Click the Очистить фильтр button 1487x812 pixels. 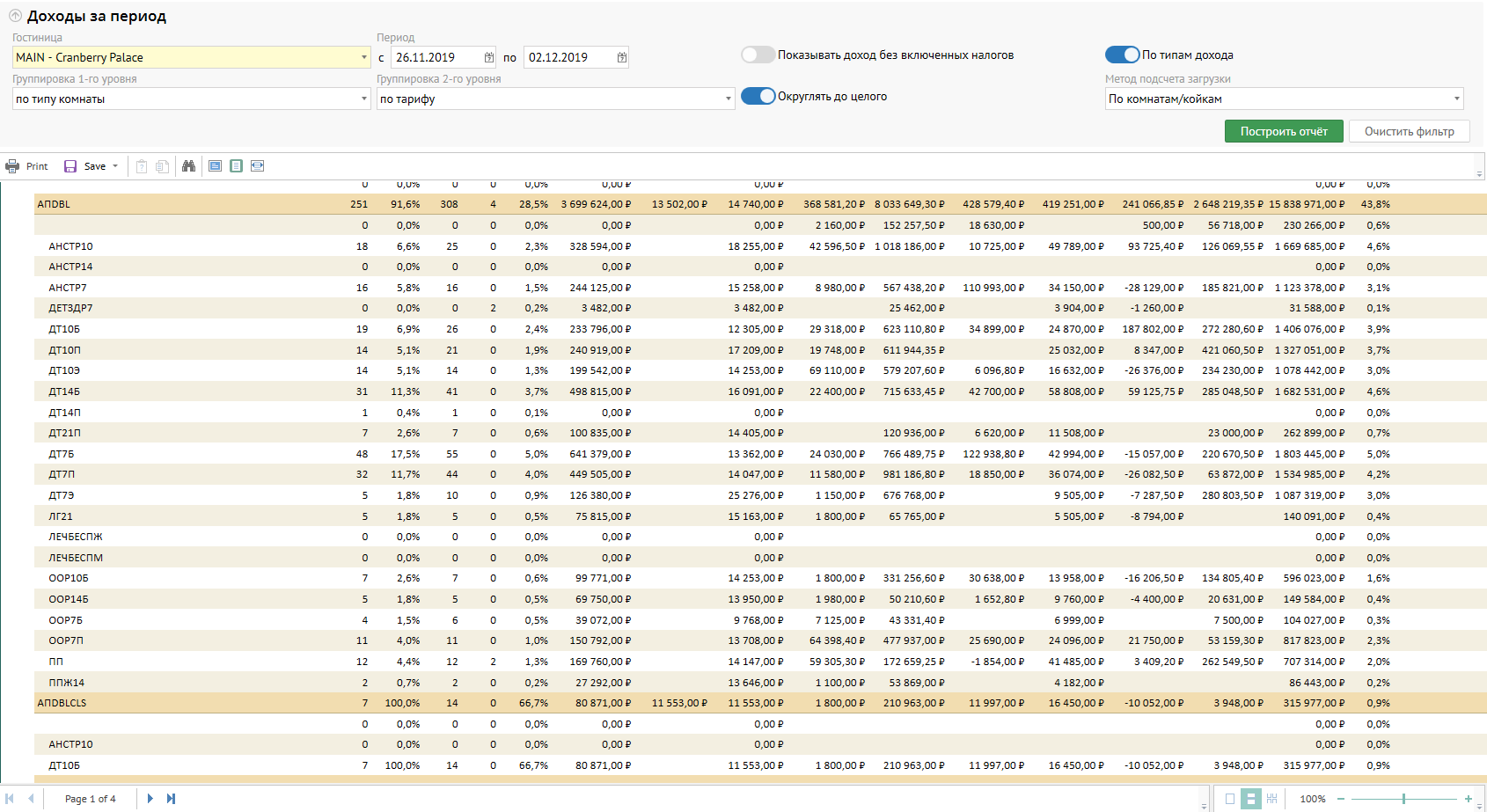1409,131
